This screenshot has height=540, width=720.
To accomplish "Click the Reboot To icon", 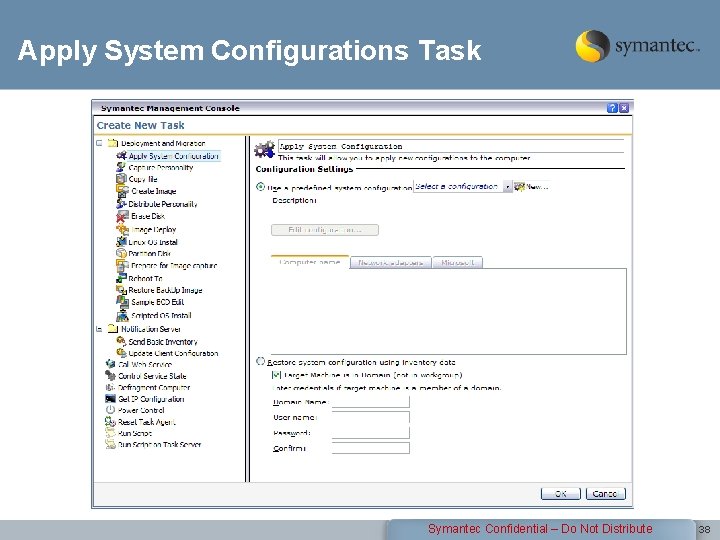I will [121, 278].
